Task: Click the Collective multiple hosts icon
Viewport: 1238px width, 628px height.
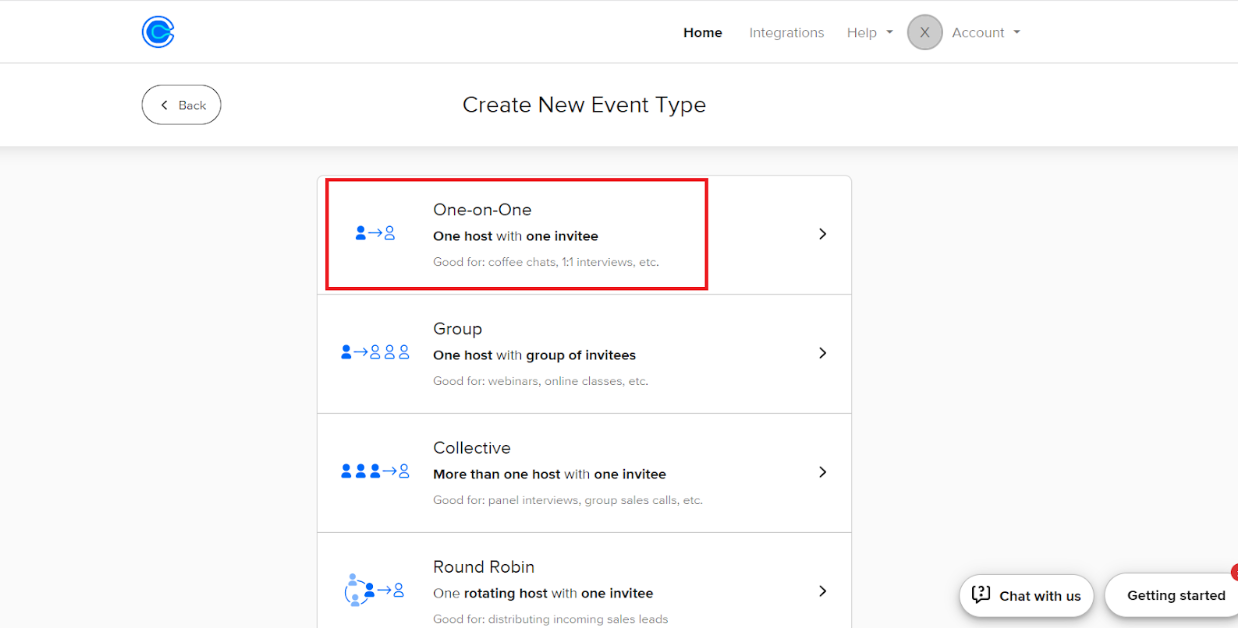Action: click(x=375, y=471)
